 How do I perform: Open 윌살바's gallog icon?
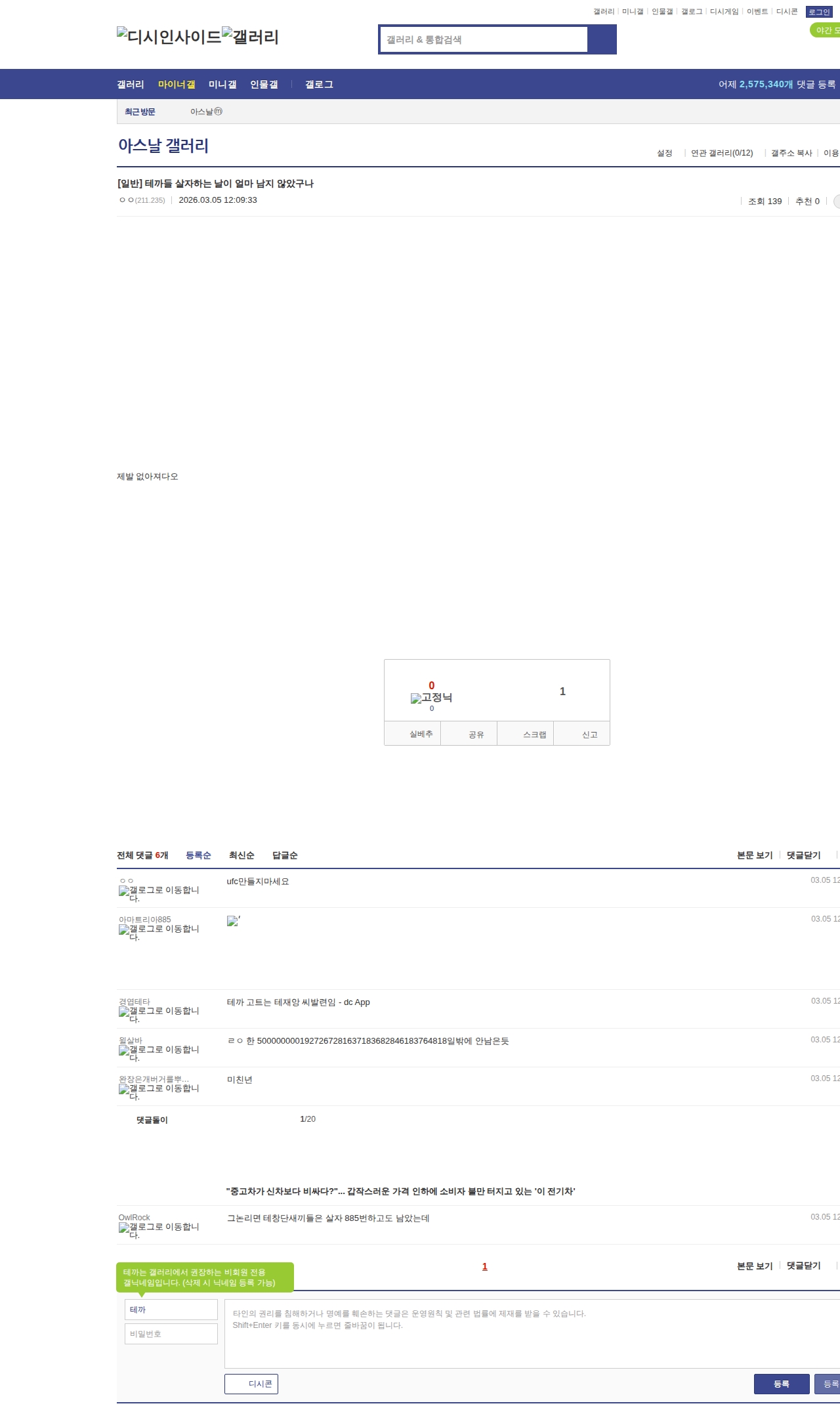[159, 1054]
